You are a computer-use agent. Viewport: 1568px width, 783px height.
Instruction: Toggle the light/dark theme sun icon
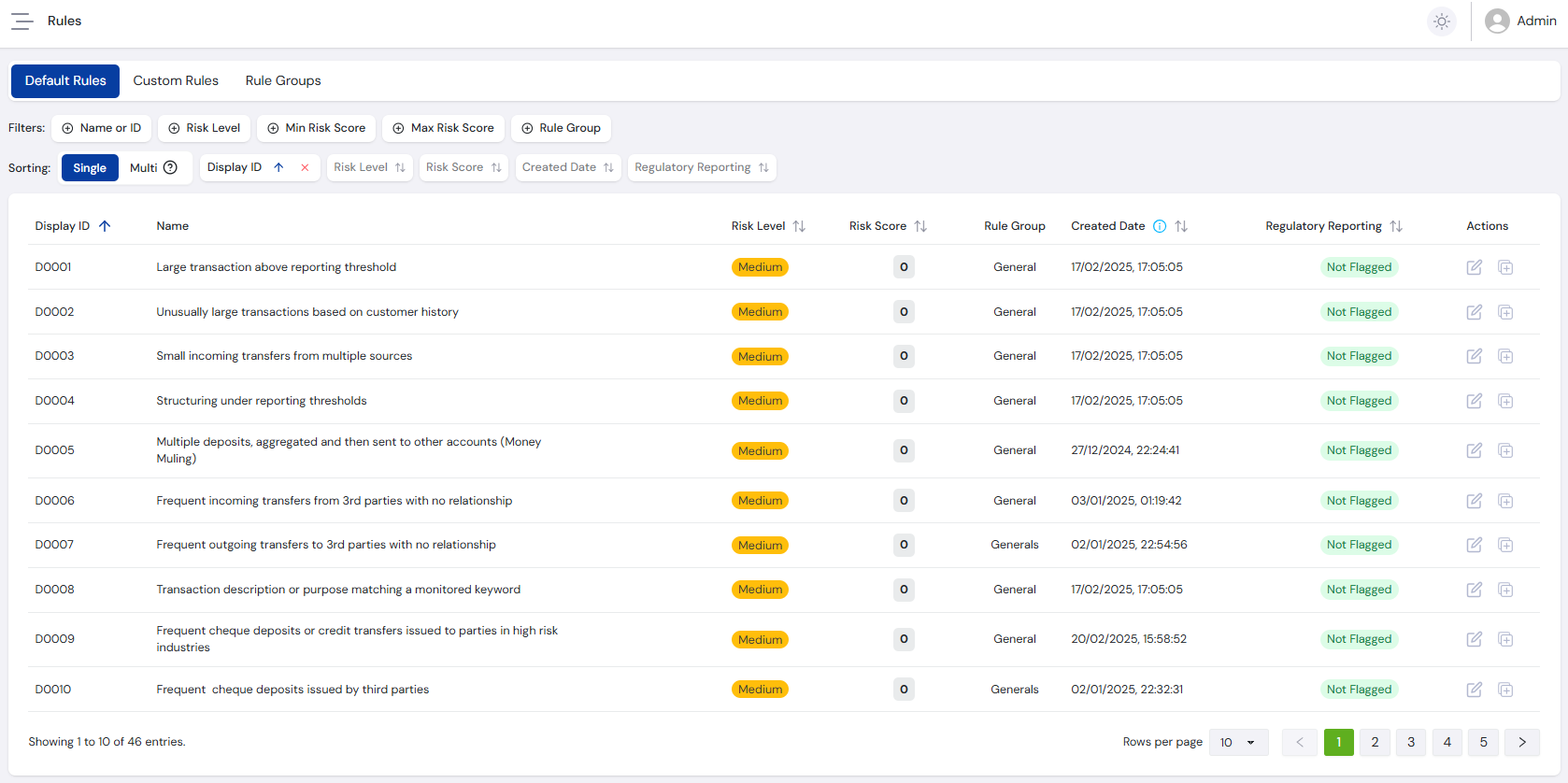point(1442,21)
